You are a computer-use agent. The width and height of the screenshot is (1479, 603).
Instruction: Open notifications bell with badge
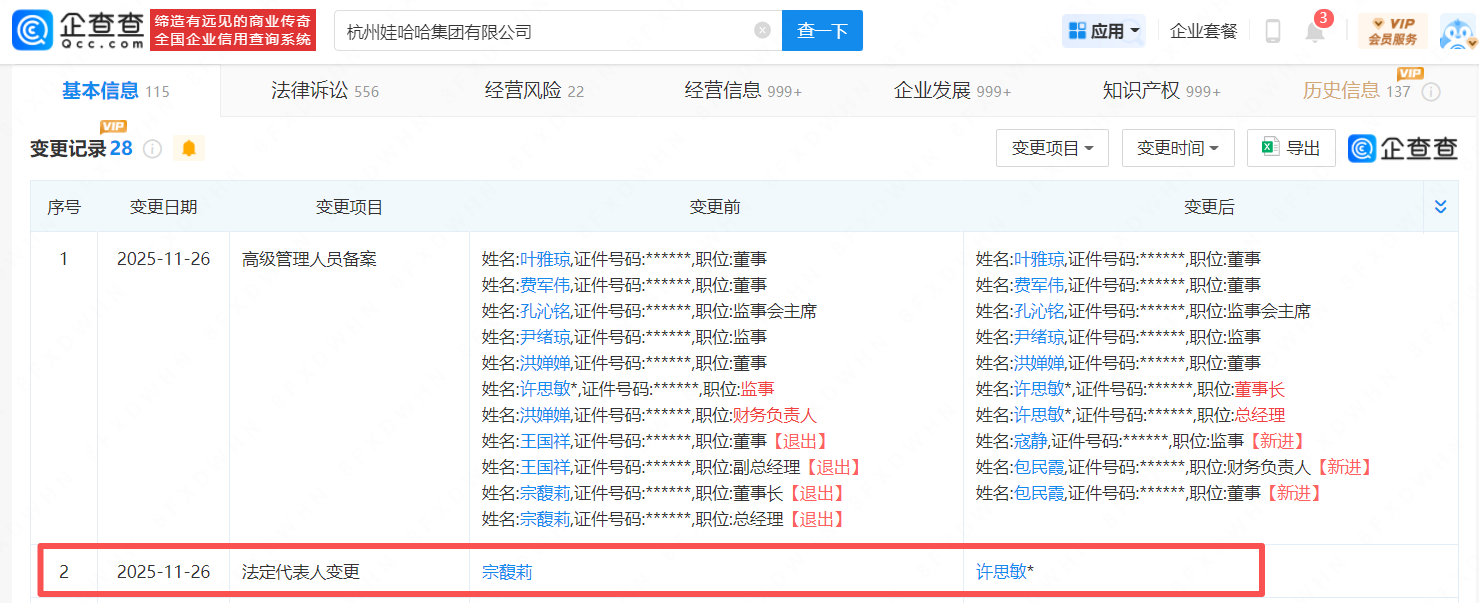pos(1315,31)
